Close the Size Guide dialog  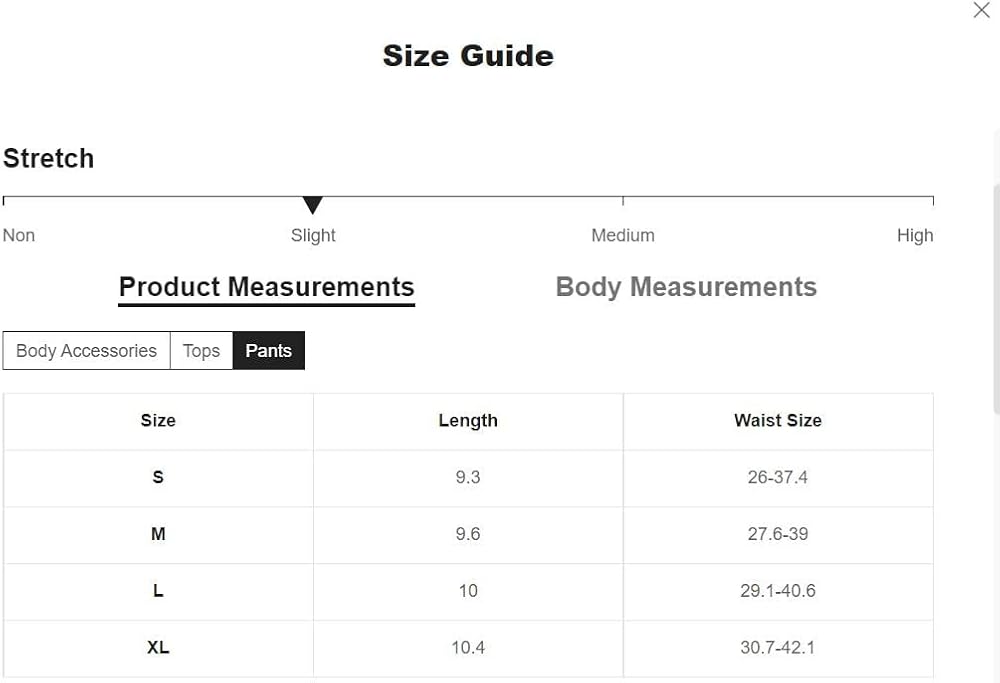[981, 11]
